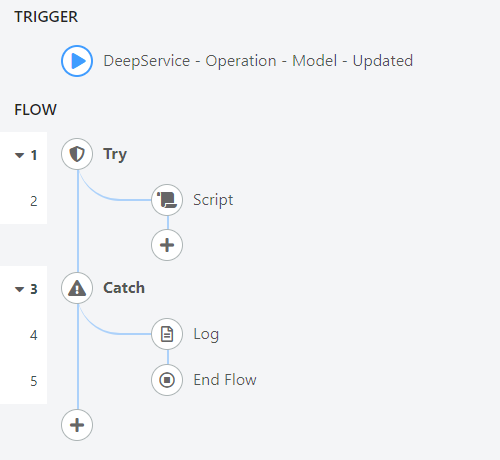Collapse the Try block at step 1

pyautogui.click(x=20, y=155)
